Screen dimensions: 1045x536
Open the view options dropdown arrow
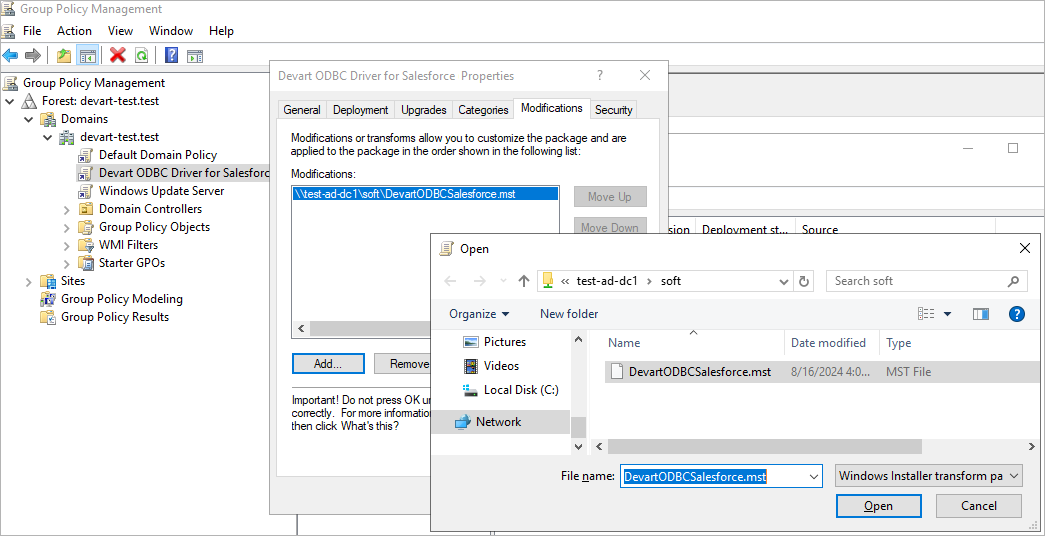(x=947, y=314)
